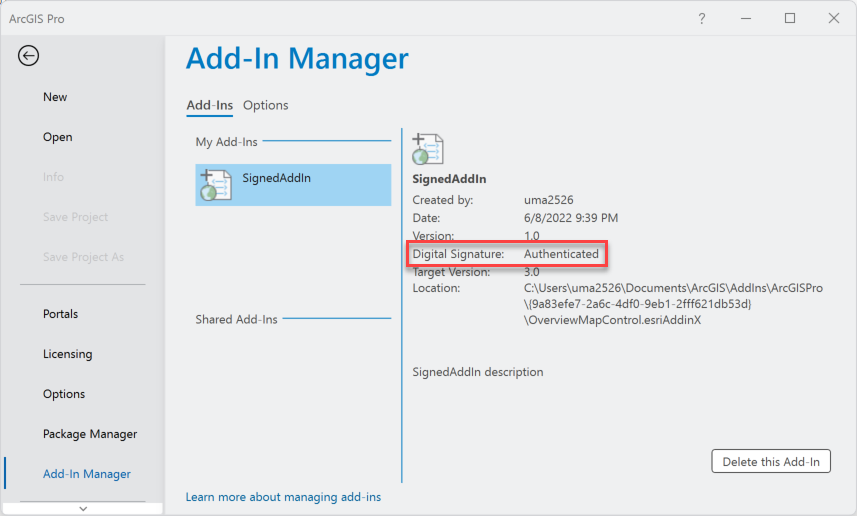Open the New menu item
This screenshot has width=857, height=516.
pos(55,97)
